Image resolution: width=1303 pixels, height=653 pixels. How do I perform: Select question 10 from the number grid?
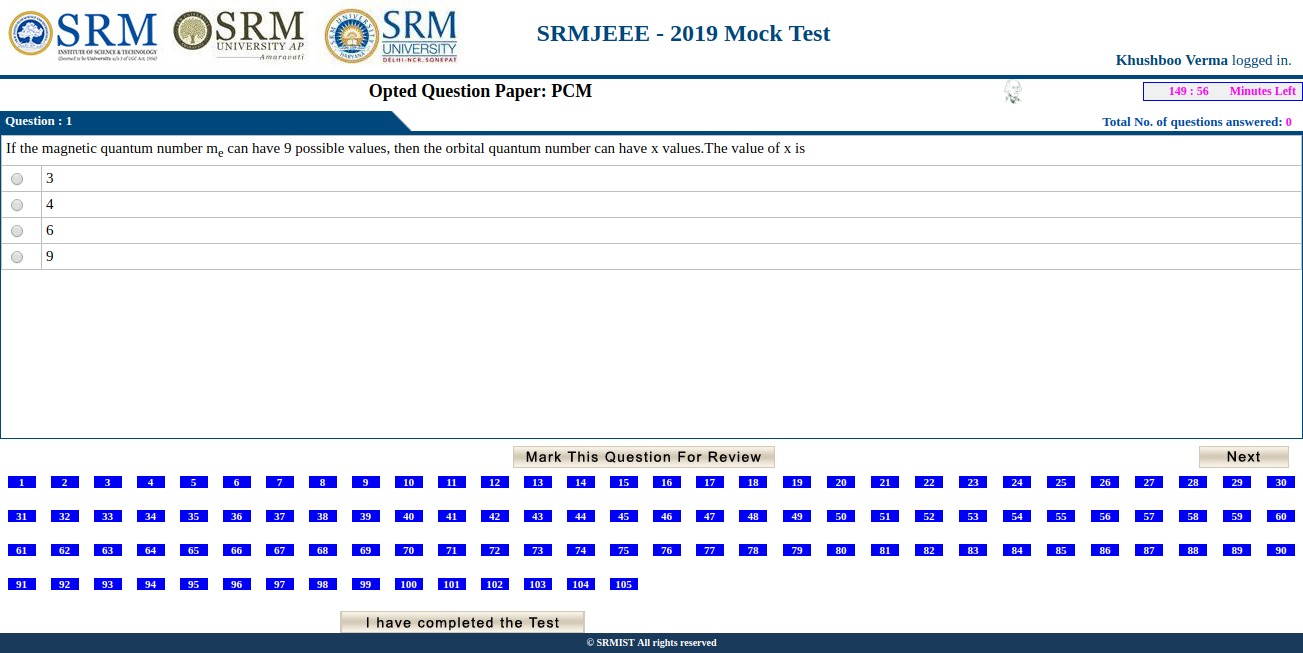(408, 482)
